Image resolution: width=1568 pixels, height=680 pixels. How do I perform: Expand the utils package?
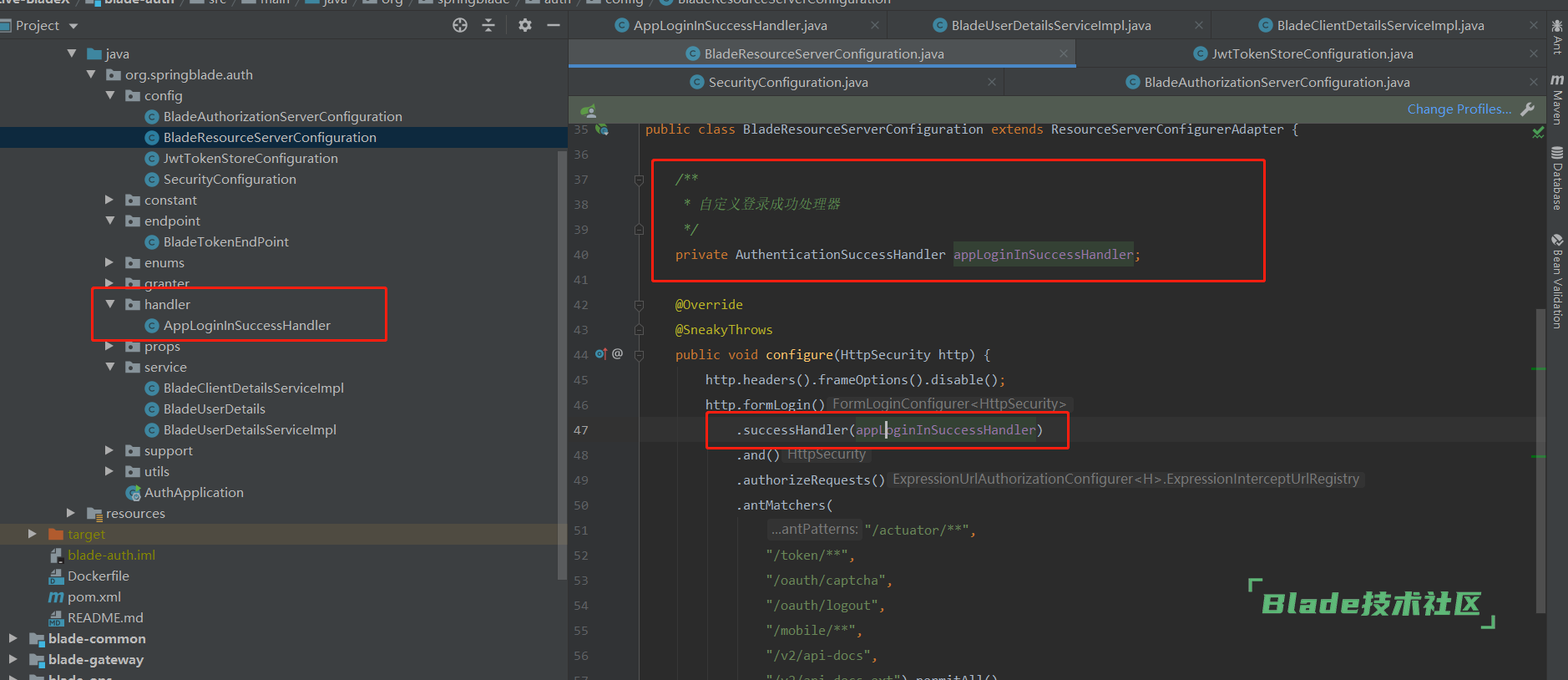[x=109, y=471]
